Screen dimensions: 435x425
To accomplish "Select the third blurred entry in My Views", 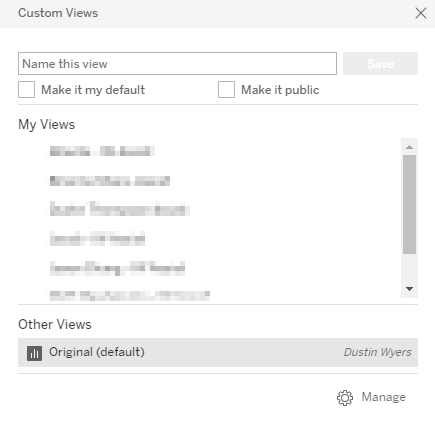I will [x=120, y=209].
